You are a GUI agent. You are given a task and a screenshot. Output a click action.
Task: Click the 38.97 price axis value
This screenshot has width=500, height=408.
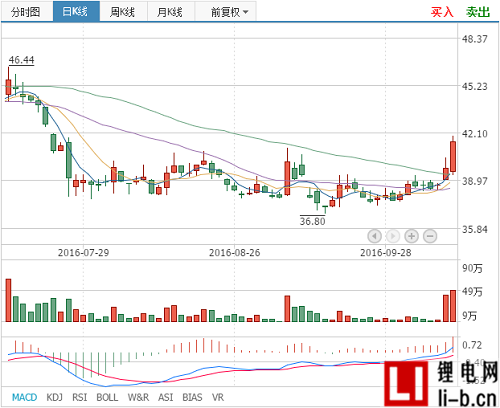tap(475, 181)
